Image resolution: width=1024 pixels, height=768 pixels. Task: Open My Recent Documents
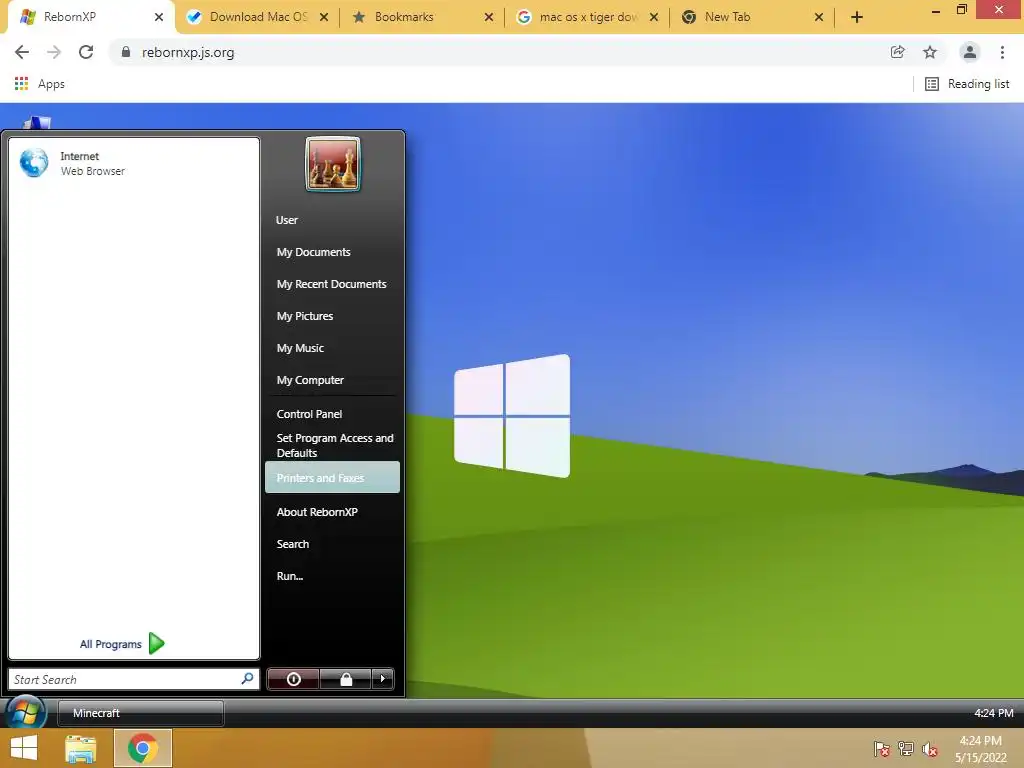pyautogui.click(x=332, y=284)
